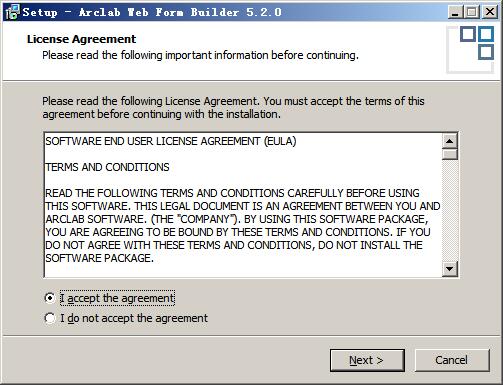The image size is (503, 385).
Task: Minimize the Setup window
Action: tap(455, 12)
